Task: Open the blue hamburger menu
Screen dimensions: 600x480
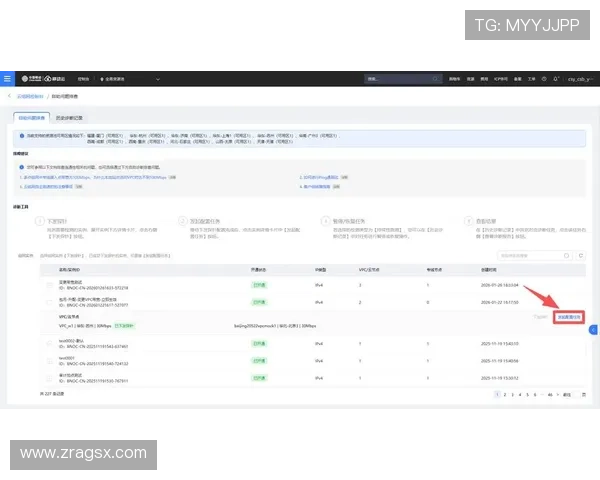Action: [7, 78]
